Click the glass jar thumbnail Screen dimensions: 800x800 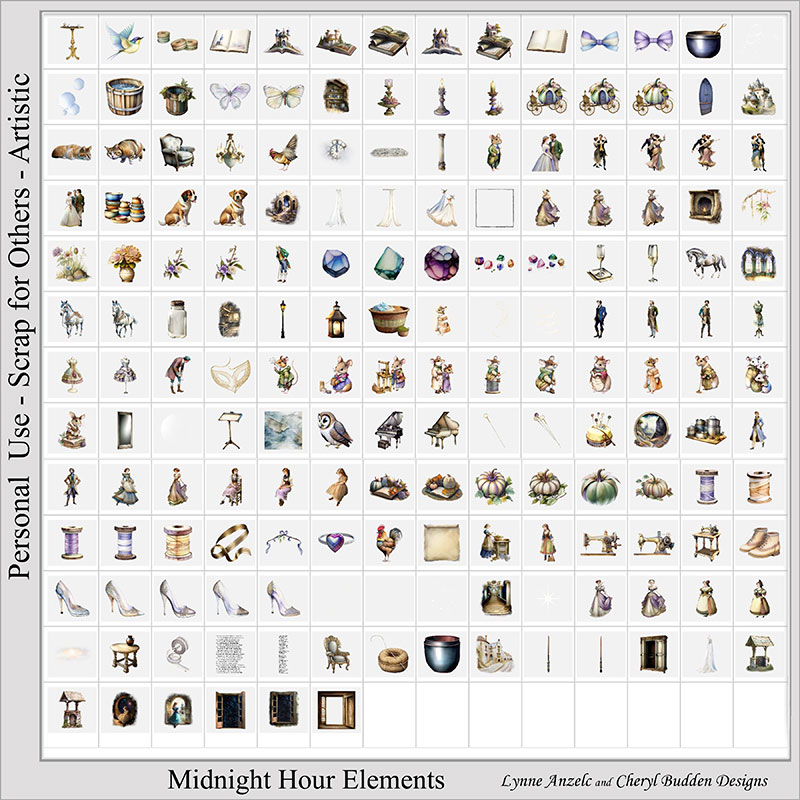point(177,319)
